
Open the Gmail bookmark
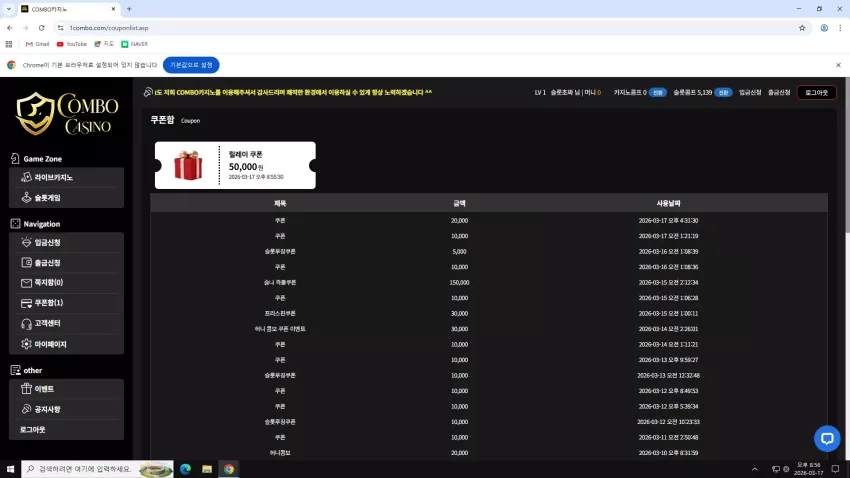pos(37,44)
